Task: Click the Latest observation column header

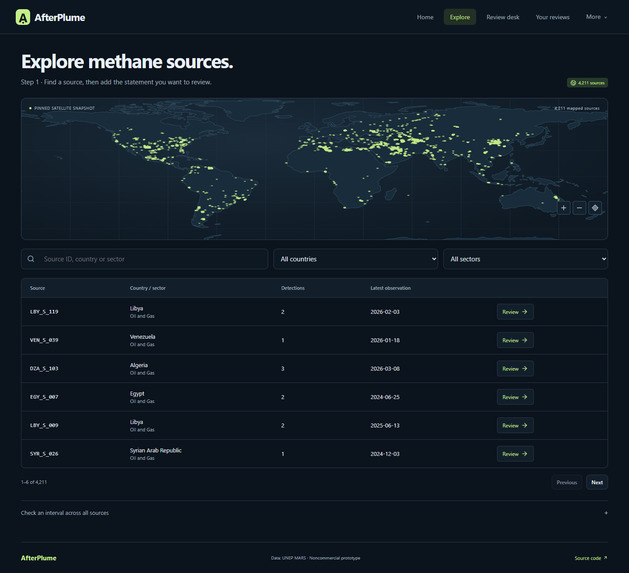Action: (390, 288)
